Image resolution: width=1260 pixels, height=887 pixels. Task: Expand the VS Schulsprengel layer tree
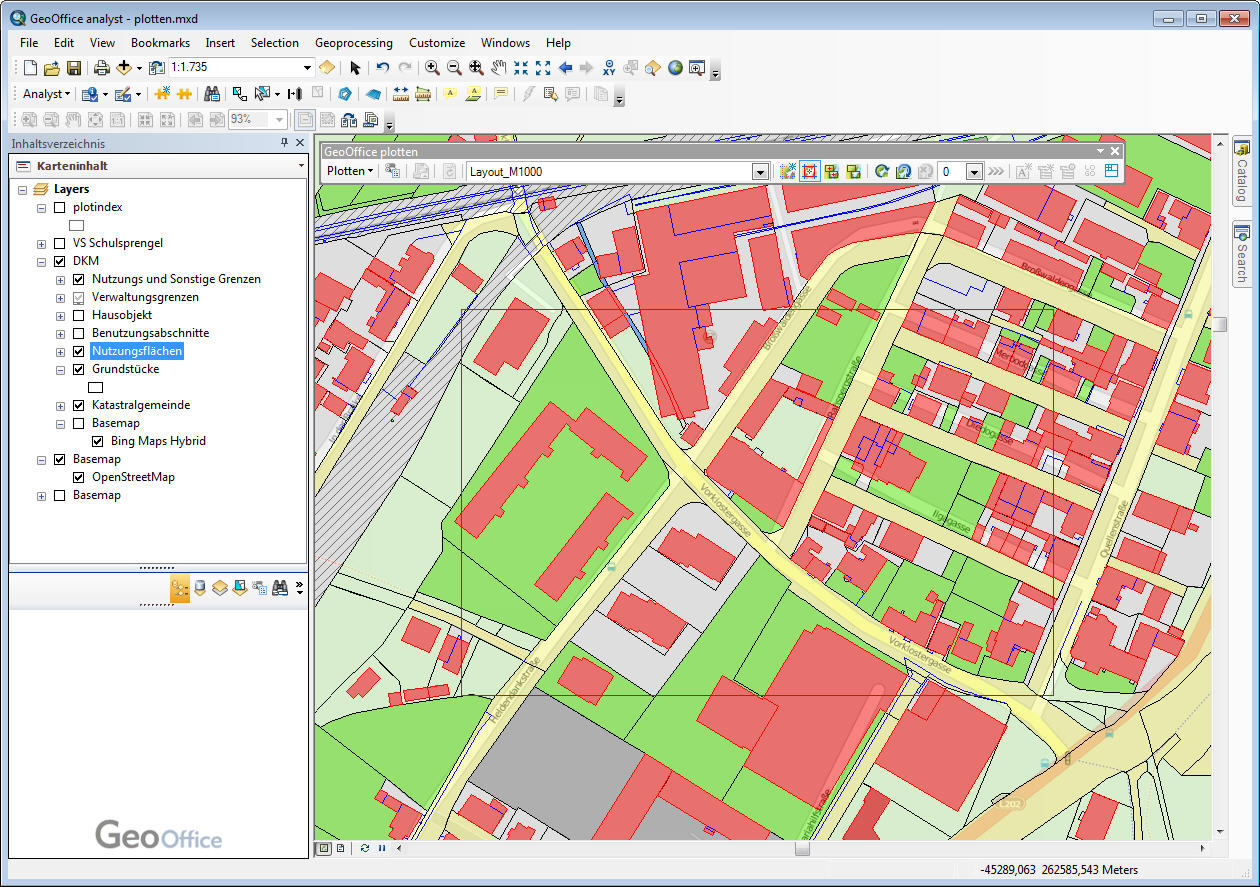click(x=41, y=243)
